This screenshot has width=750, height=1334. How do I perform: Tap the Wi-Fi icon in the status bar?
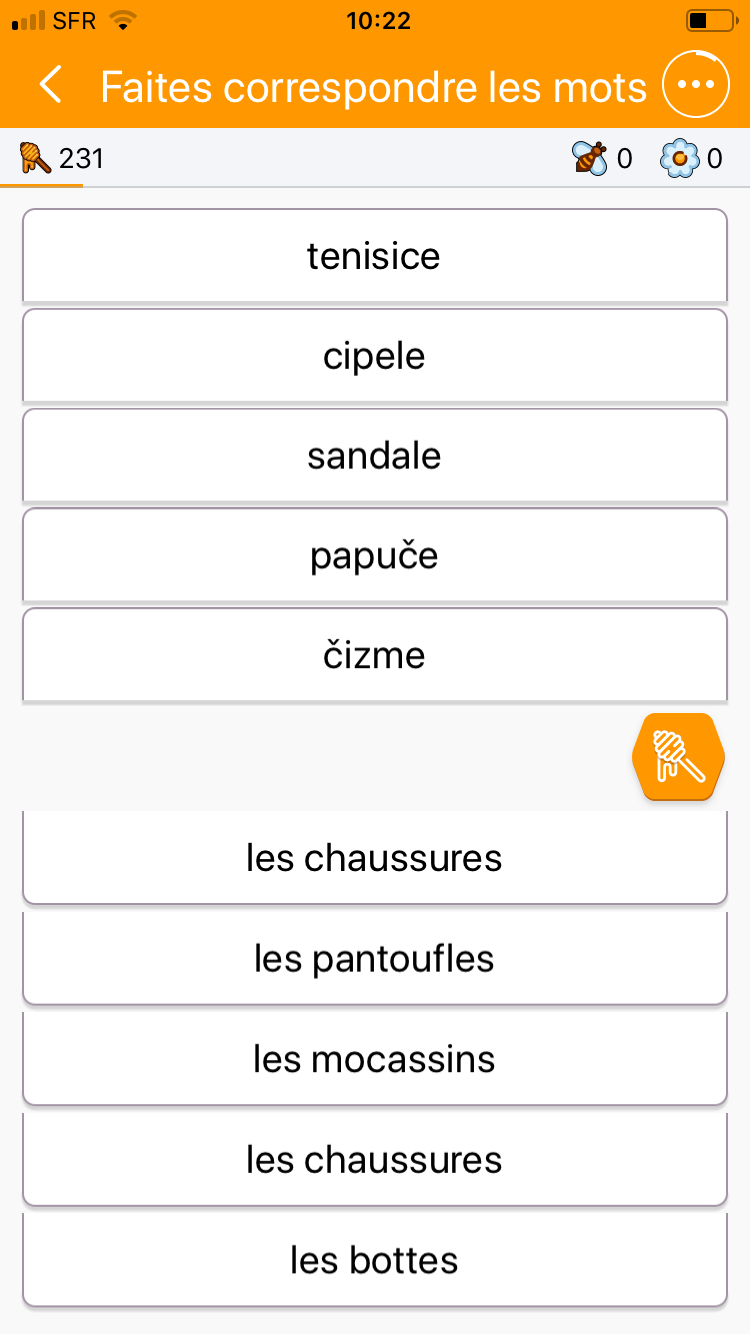click(123, 21)
